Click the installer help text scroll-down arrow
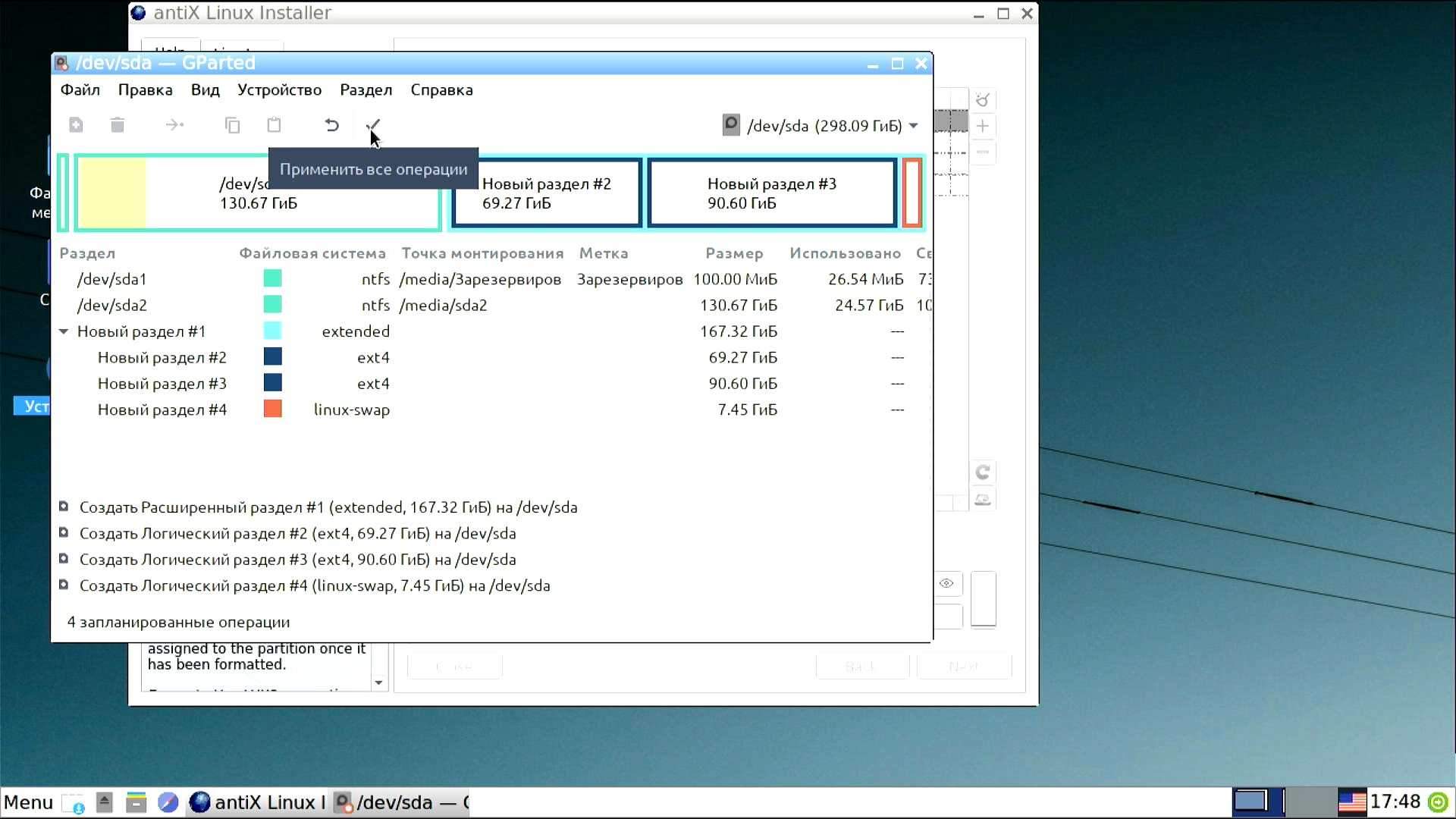Viewport: 1456px width, 819px height. pyautogui.click(x=378, y=682)
